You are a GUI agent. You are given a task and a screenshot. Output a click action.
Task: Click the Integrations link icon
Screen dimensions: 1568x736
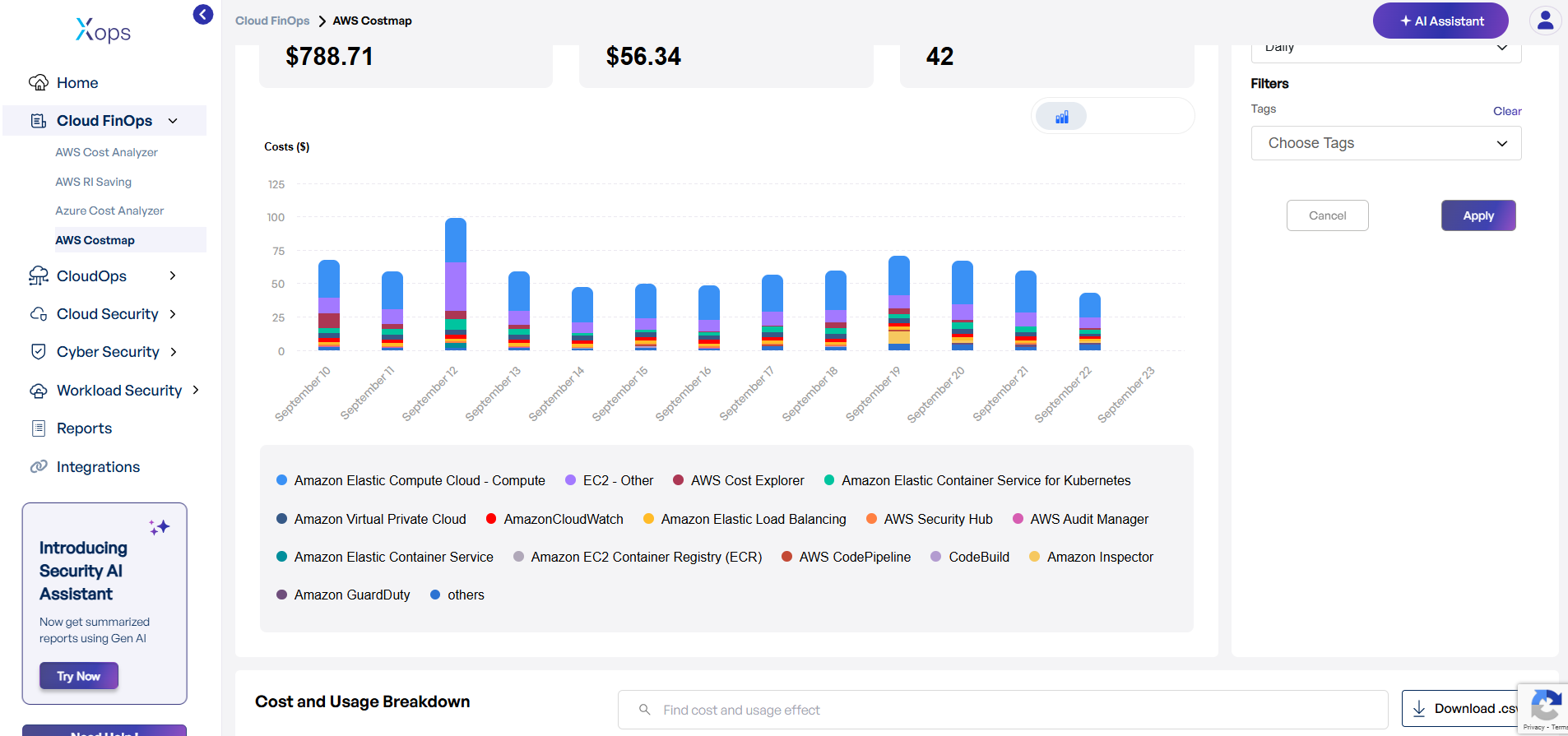[x=39, y=467]
